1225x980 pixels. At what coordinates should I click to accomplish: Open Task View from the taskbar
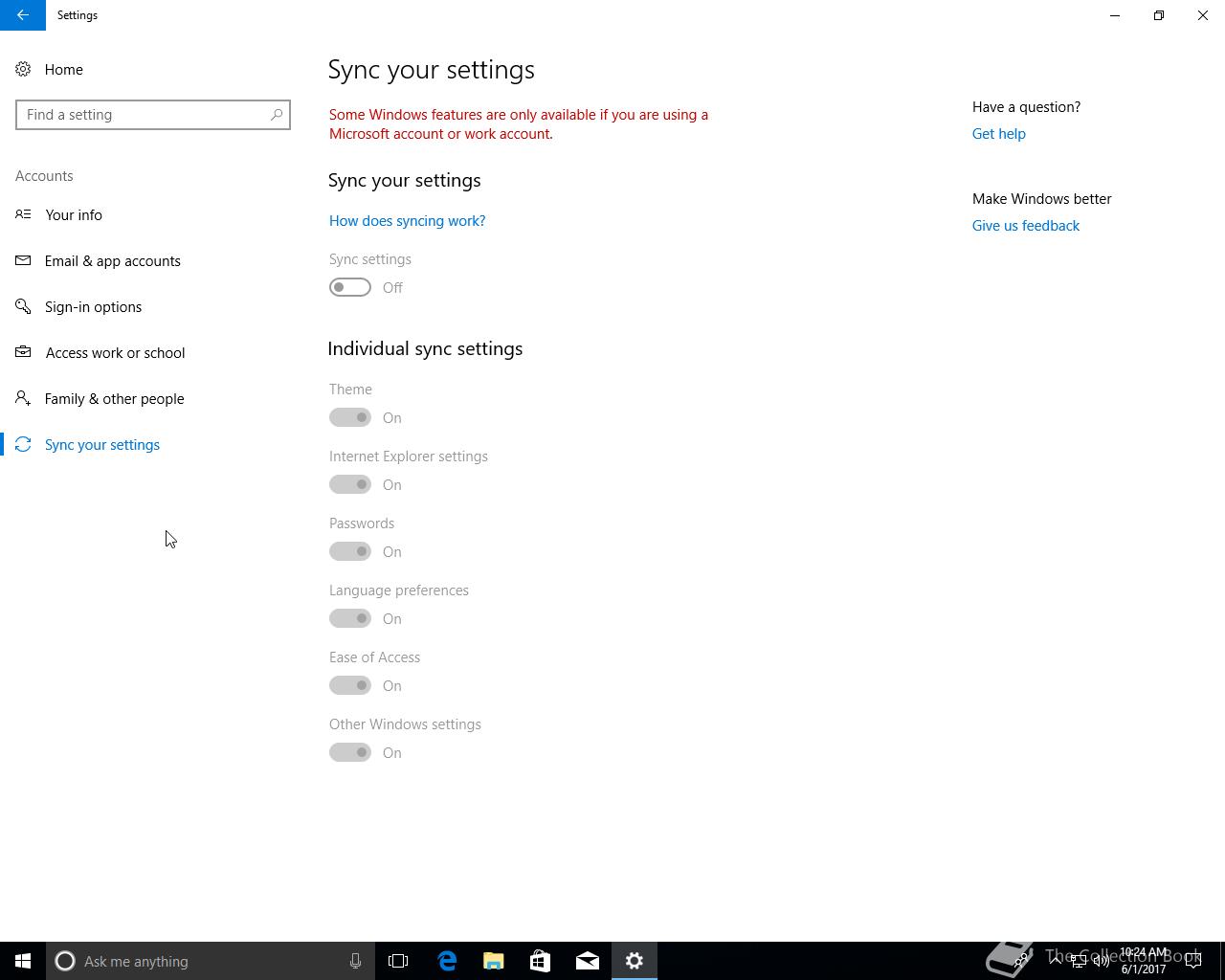(x=398, y=961)
